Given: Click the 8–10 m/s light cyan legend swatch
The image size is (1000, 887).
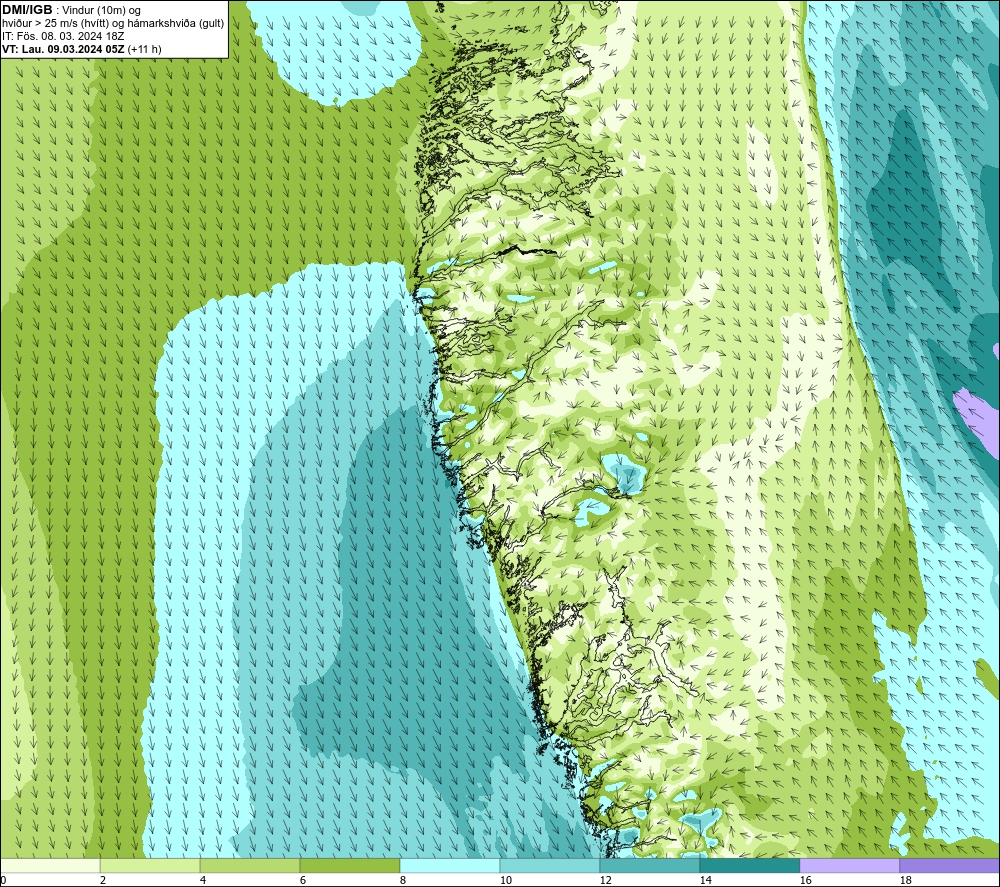Looking at the screenshot, I should (x=450, y=865).
